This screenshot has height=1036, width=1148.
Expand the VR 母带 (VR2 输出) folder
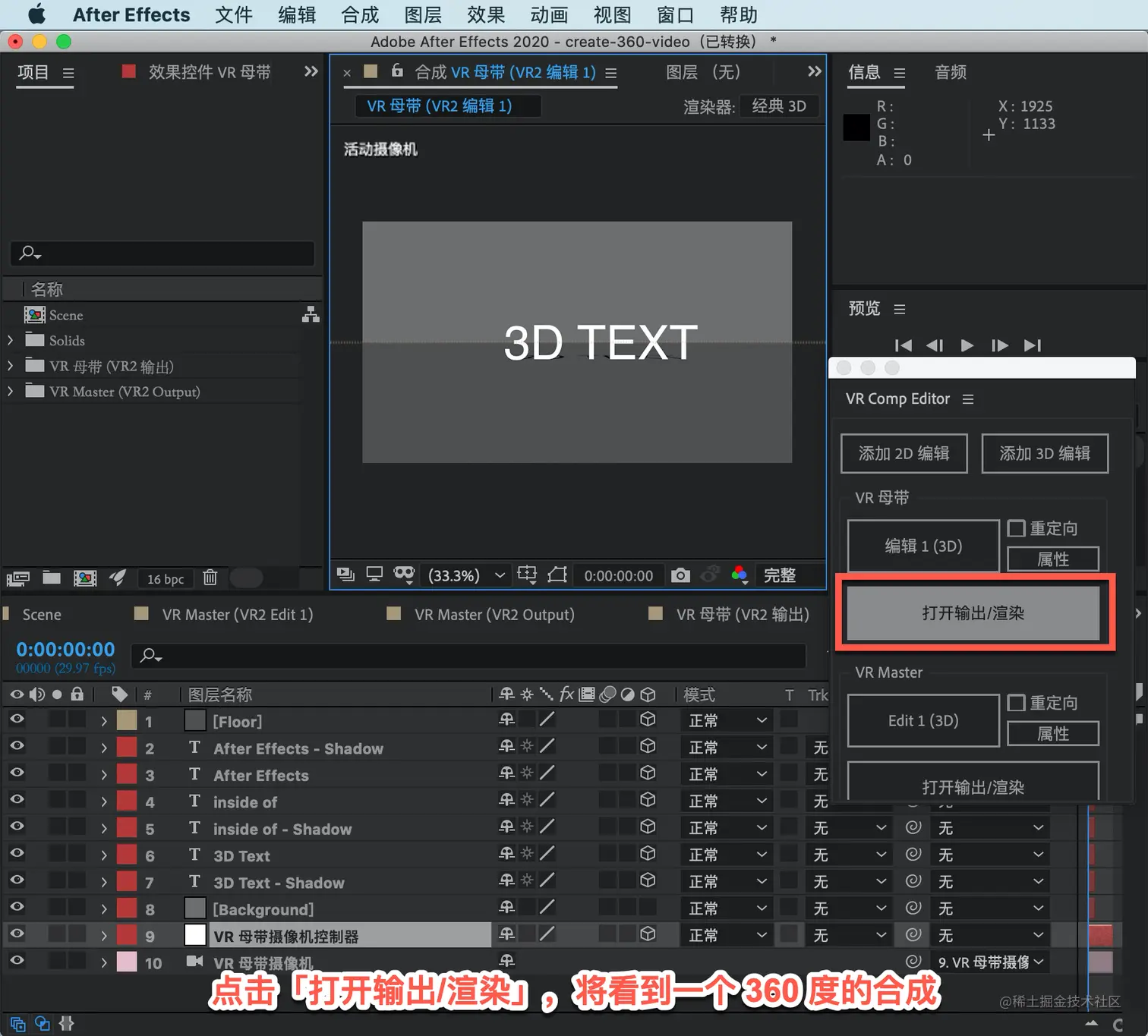(11, 367)
